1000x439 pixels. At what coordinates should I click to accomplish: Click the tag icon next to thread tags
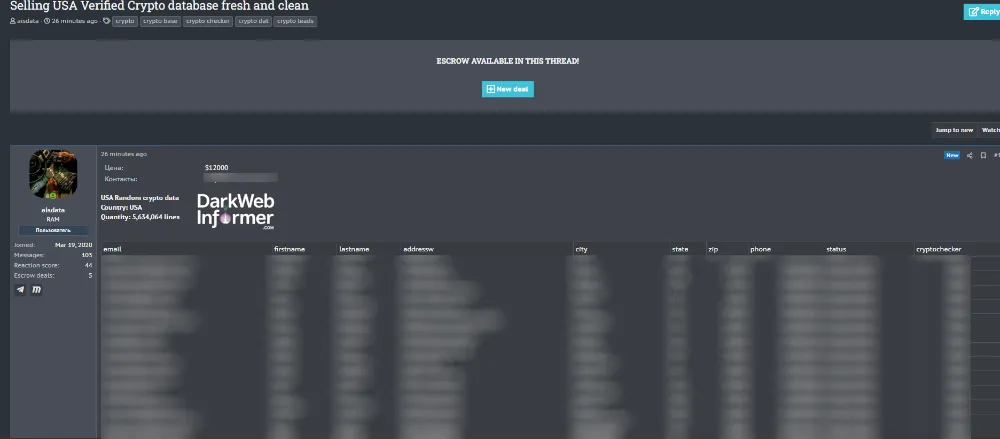106,21
